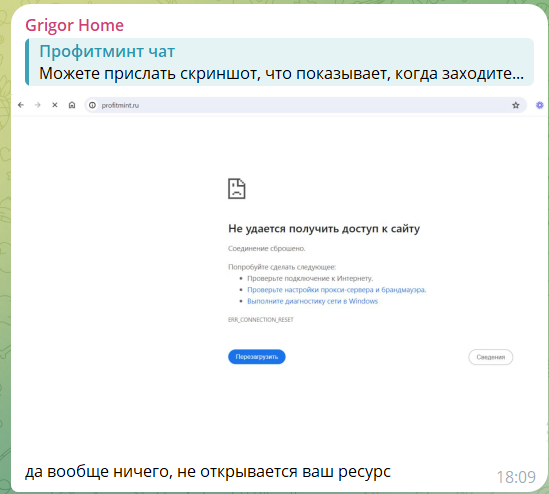549x494 pixels.
Task: Open the purple extension icon
Action: (540, 105)
